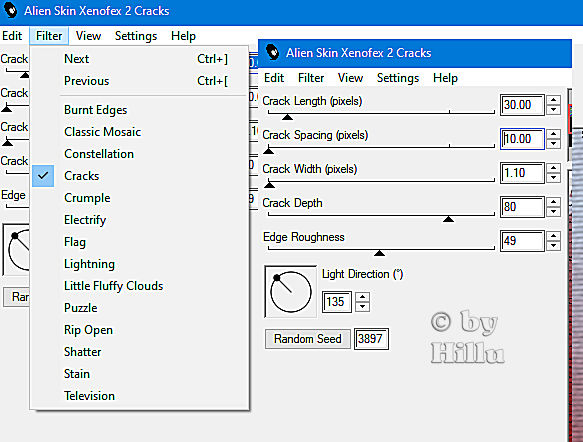Viewport: 583px width, 442px height.
Task: Click the Edge Roughness value field
Action: click(x=522, y=241)
